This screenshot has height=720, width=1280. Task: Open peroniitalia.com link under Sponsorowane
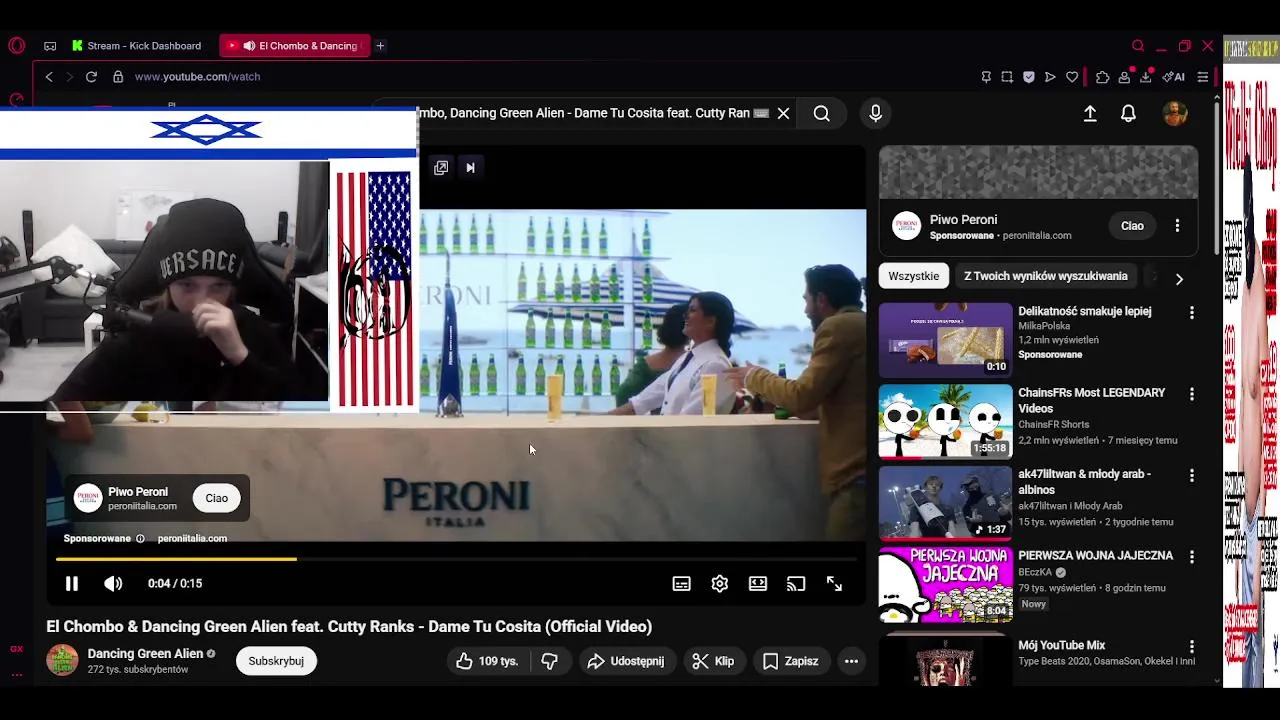[x=192, y=538]
